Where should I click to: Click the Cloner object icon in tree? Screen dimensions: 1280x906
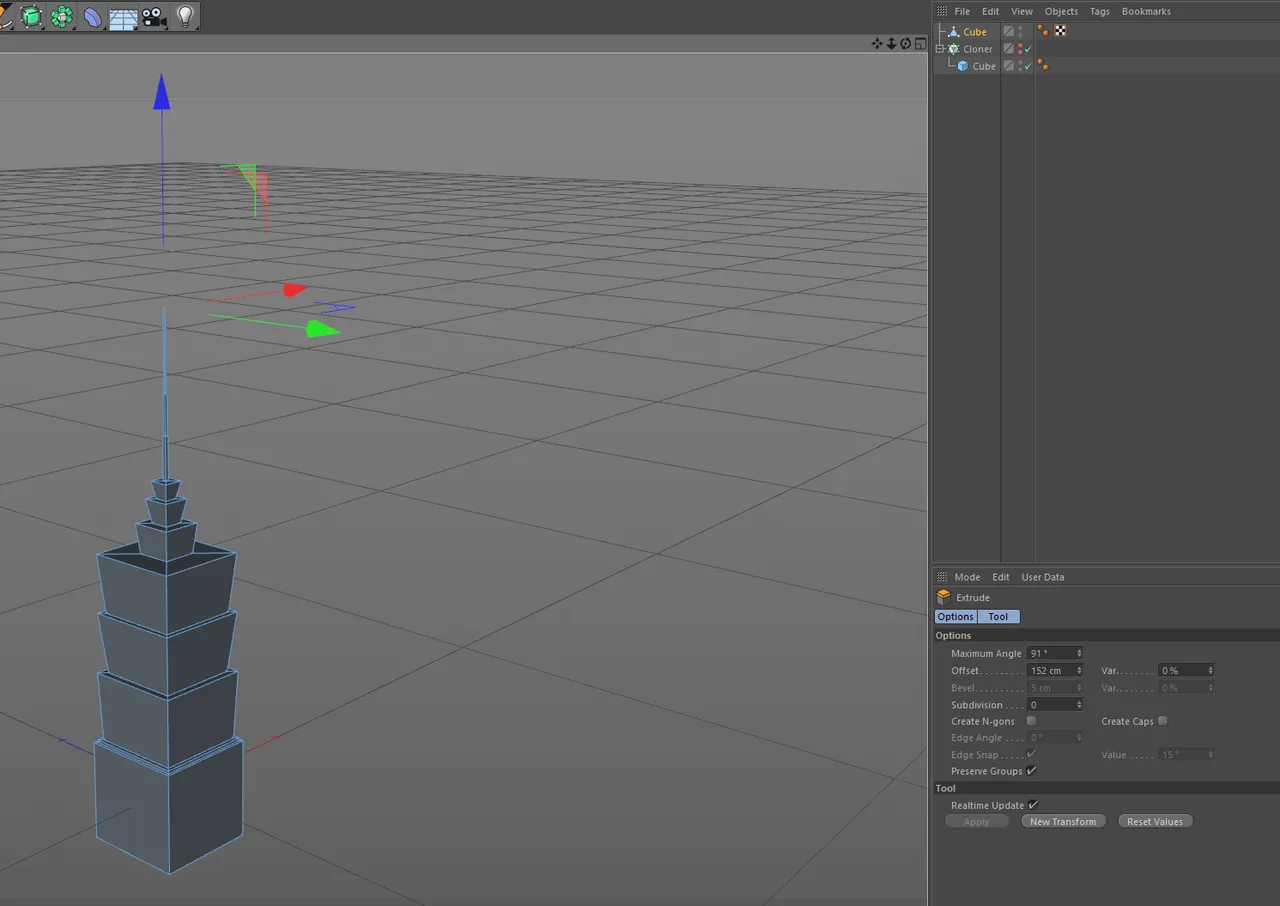(953, 49)
